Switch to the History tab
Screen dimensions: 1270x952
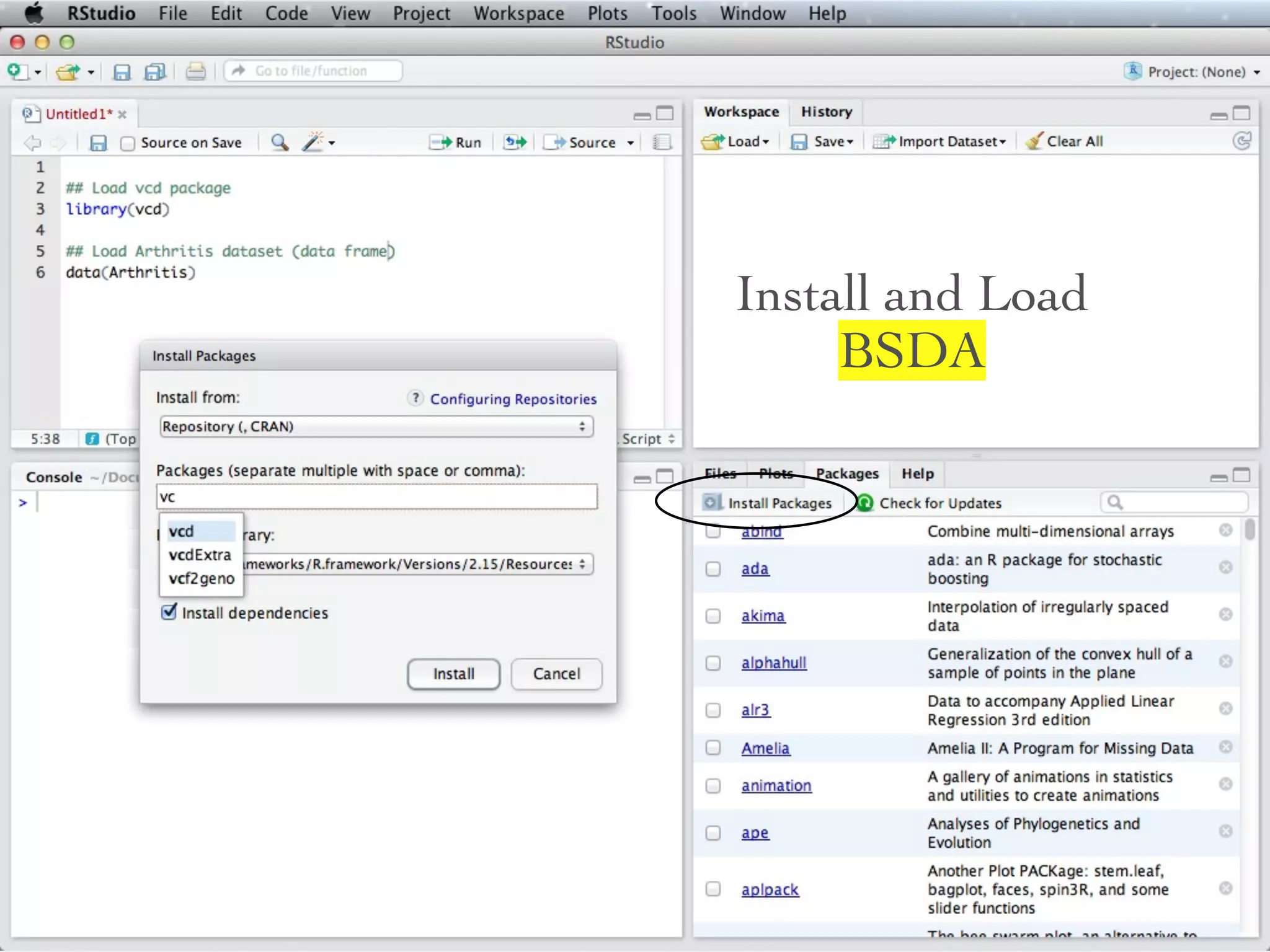pyautogui.click(x=827, y=112)
